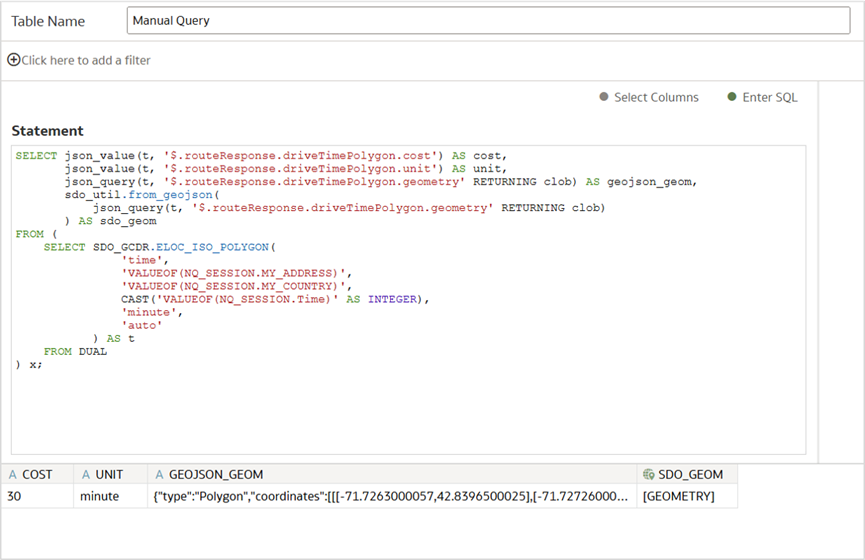Click the text type icon of GEOJSON_GEOM column

[159, 474]
